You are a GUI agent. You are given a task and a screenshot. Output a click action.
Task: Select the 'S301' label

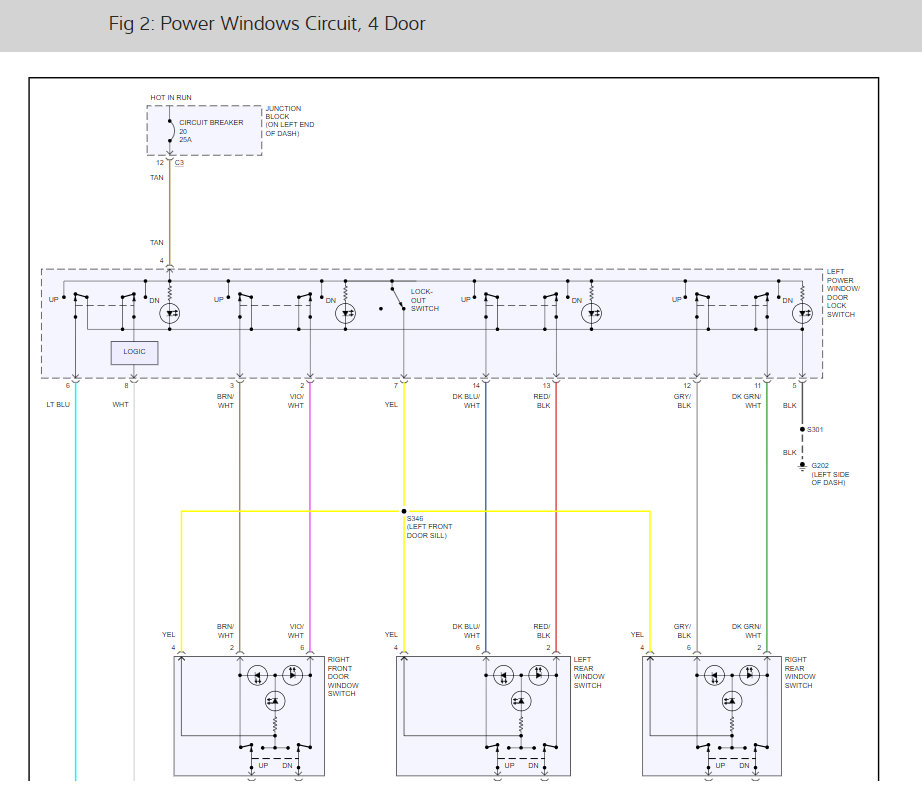(x=815, y=430)
